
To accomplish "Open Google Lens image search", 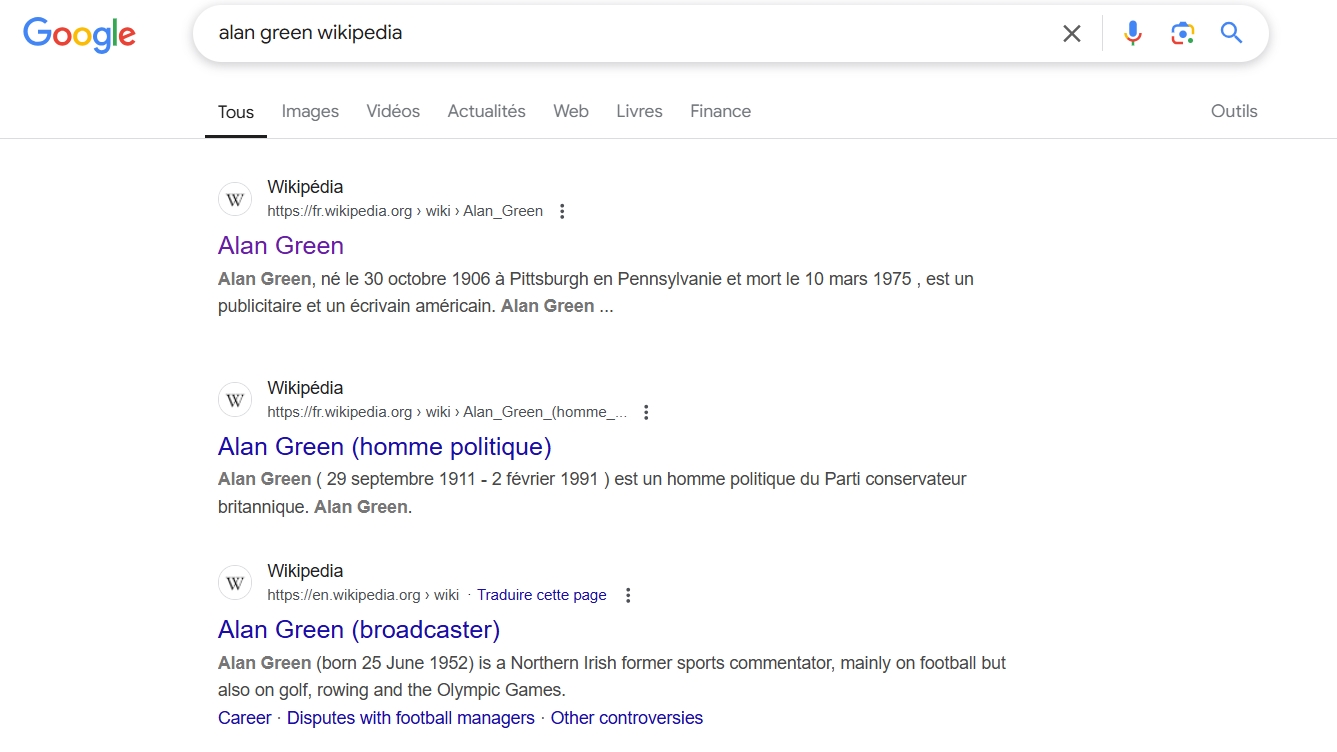I will (1182, 33).
